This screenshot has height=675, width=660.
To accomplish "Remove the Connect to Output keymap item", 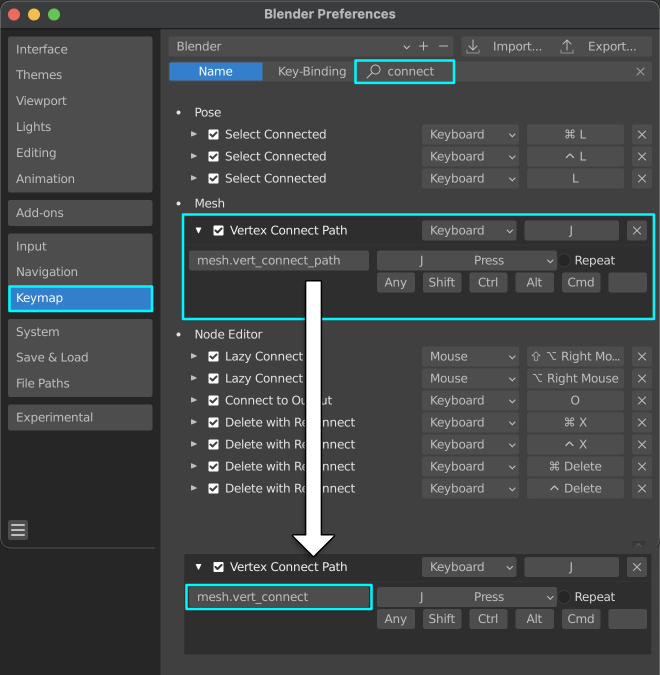I will [x=641, y=401].
